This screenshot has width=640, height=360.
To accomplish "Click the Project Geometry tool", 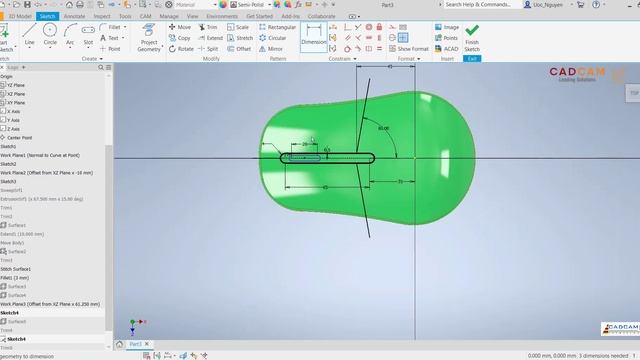I will coord(149,38).
